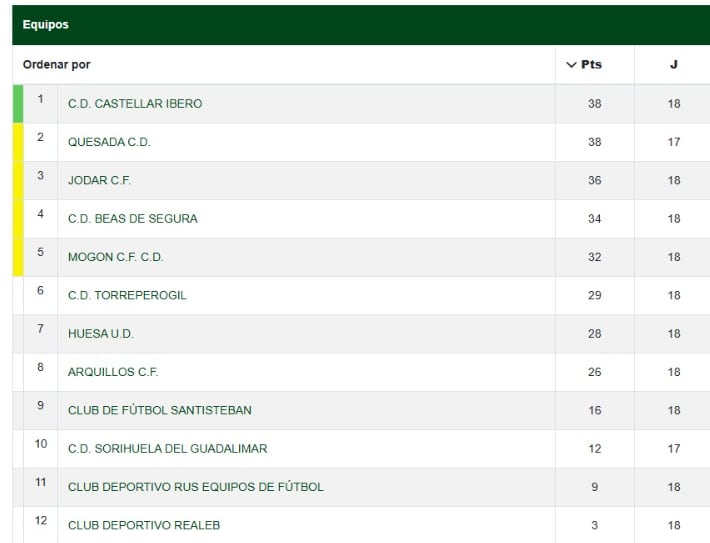Screen dimensions: 710x543
Task: Click JODAR C.F. team name
Action: [99, 181]
